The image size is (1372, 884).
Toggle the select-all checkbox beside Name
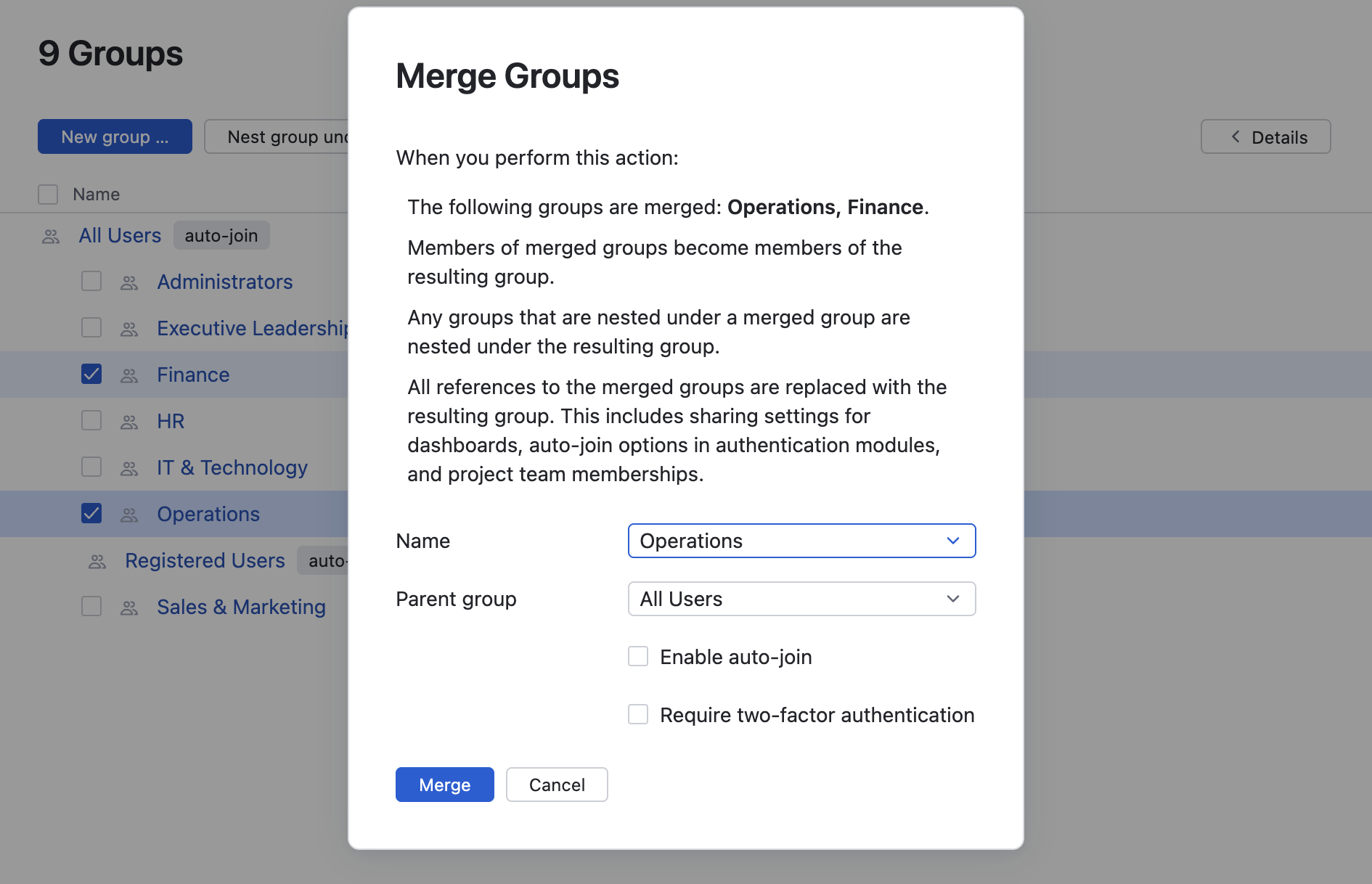[48, 195]
